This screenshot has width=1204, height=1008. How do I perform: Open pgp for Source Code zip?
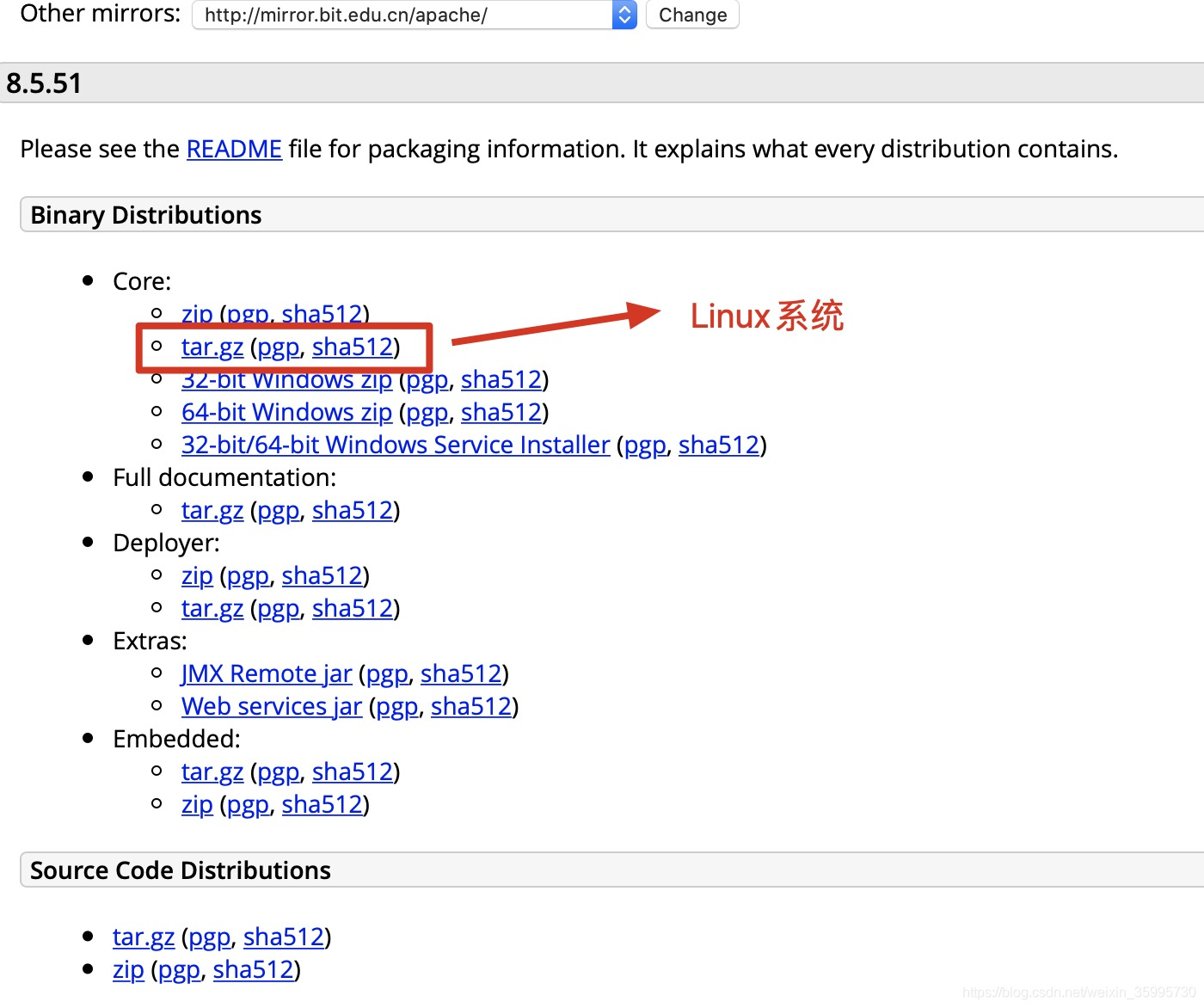point(180,970)
